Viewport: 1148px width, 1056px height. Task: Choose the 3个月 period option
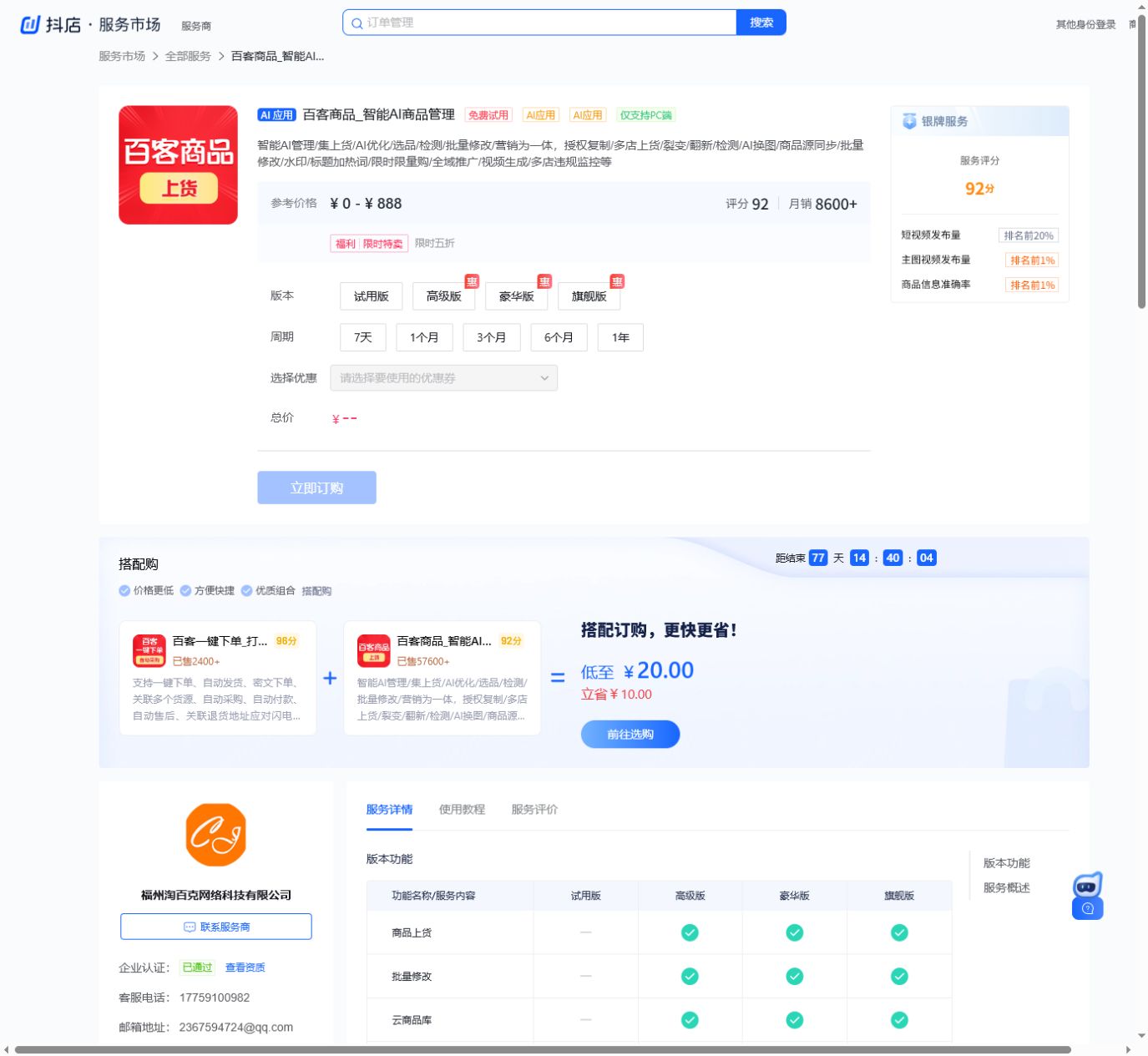coord(492,337)
